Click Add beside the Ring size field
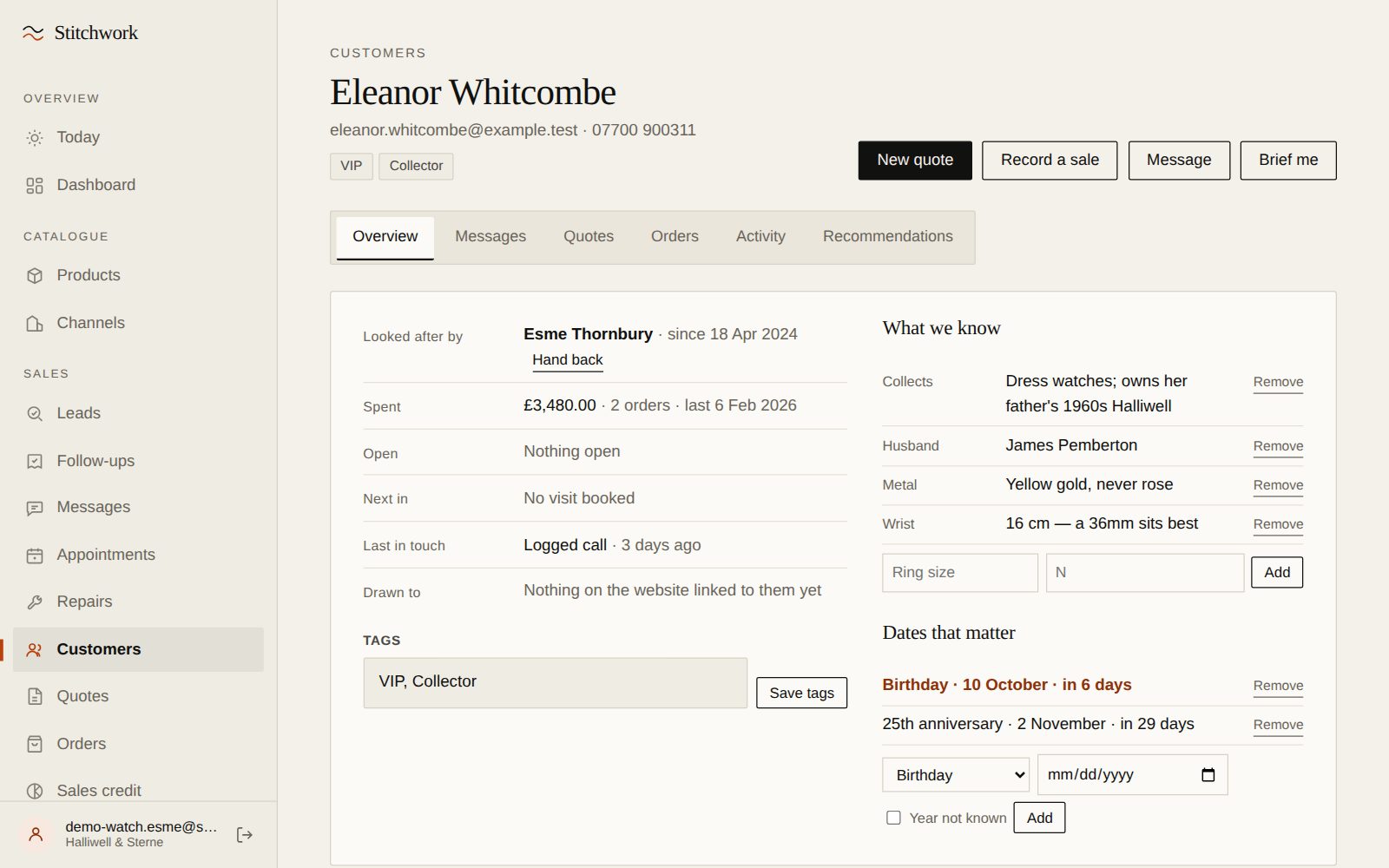 [1277, 573]
